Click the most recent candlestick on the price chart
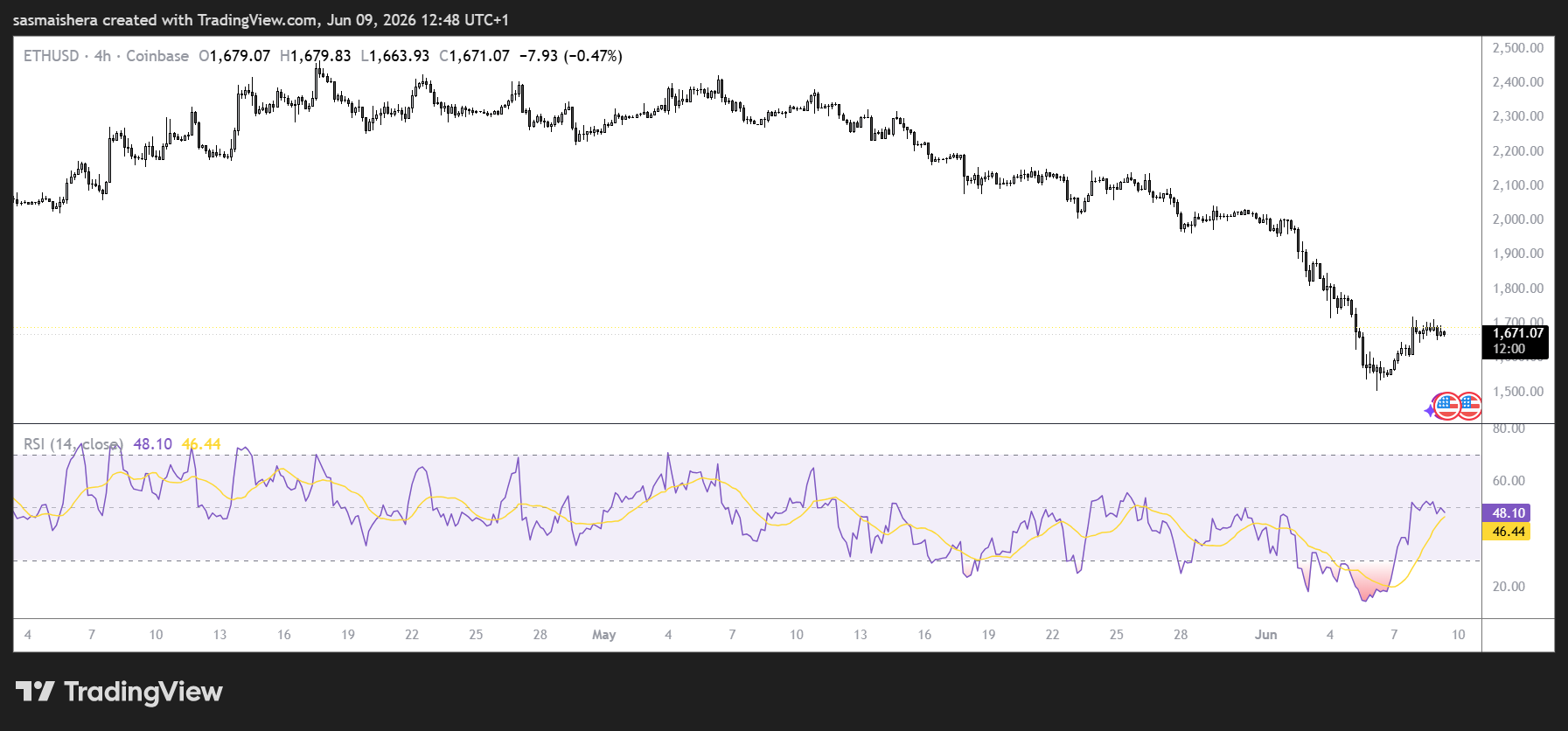This screenshot has width=1568, height=731. point(1443,333)
